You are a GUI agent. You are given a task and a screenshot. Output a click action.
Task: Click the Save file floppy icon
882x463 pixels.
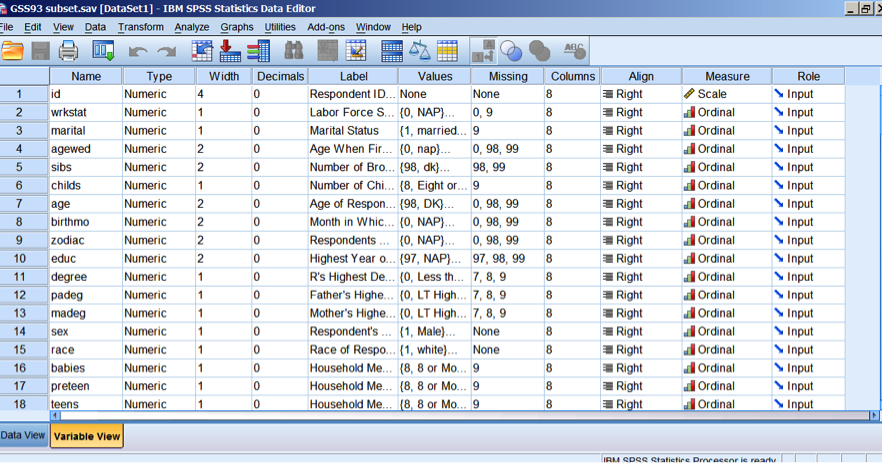tap(40, 51)
